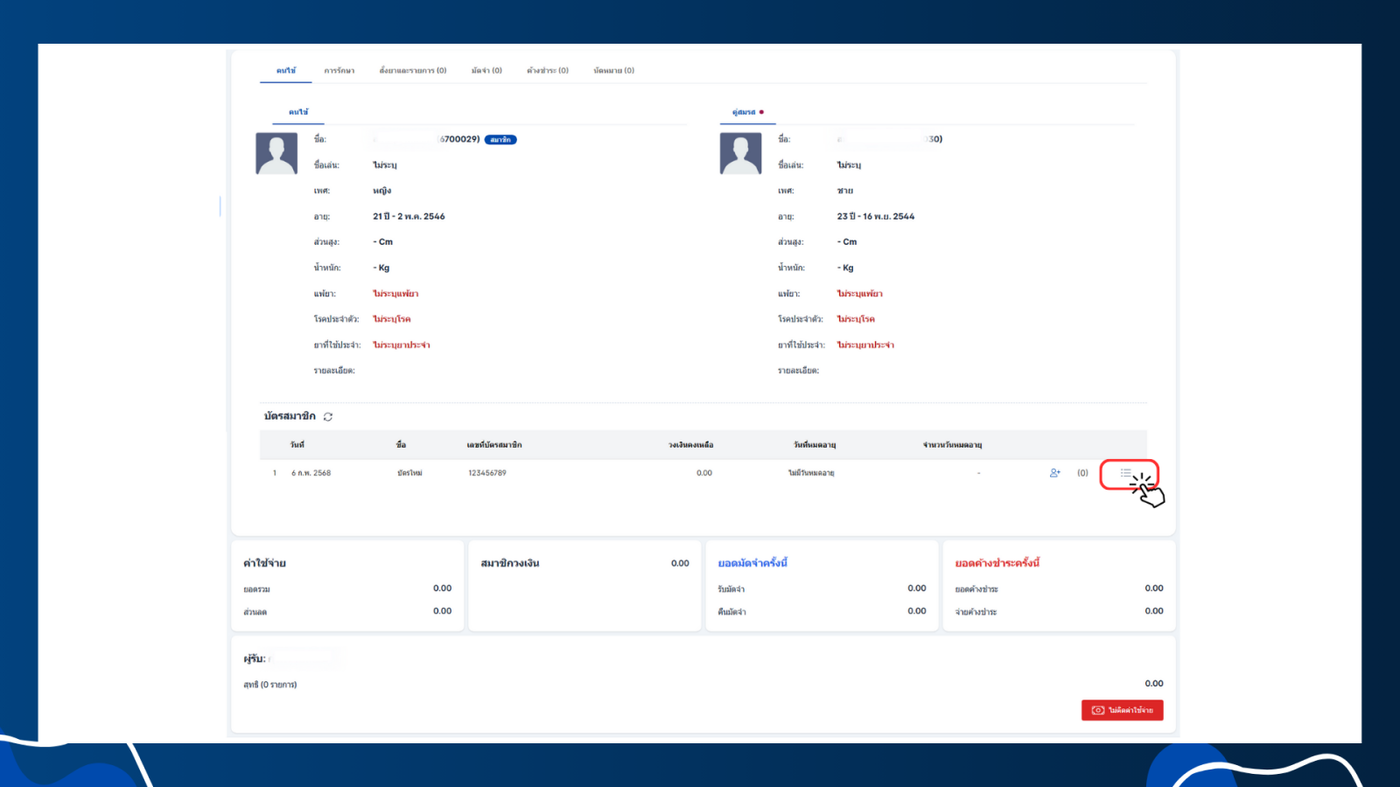
Task: Open the สั่งยาและรายการ (0) tab
Action: coord(413,71)
